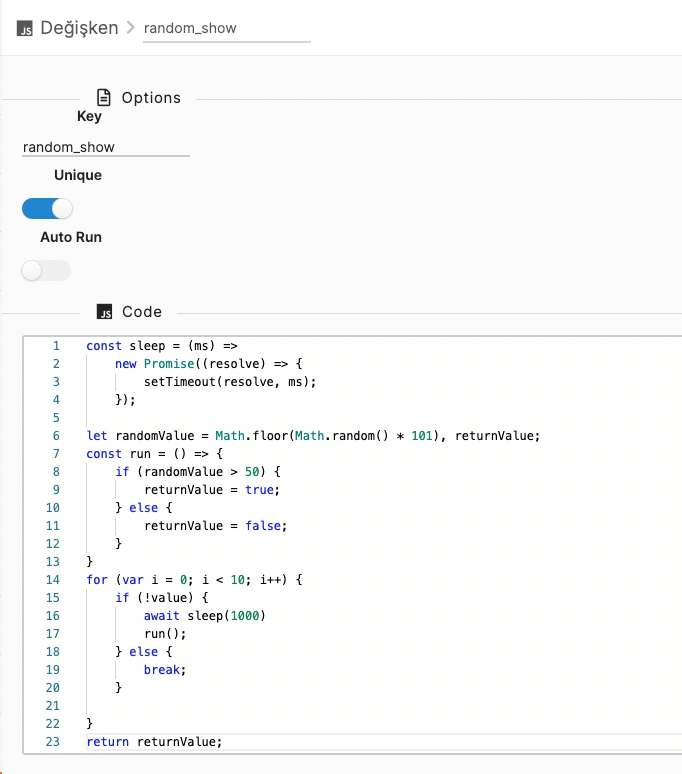The width and height of the screenshot is (682, 774).
Task: Click the Options section heading
Action: [151, 98]
